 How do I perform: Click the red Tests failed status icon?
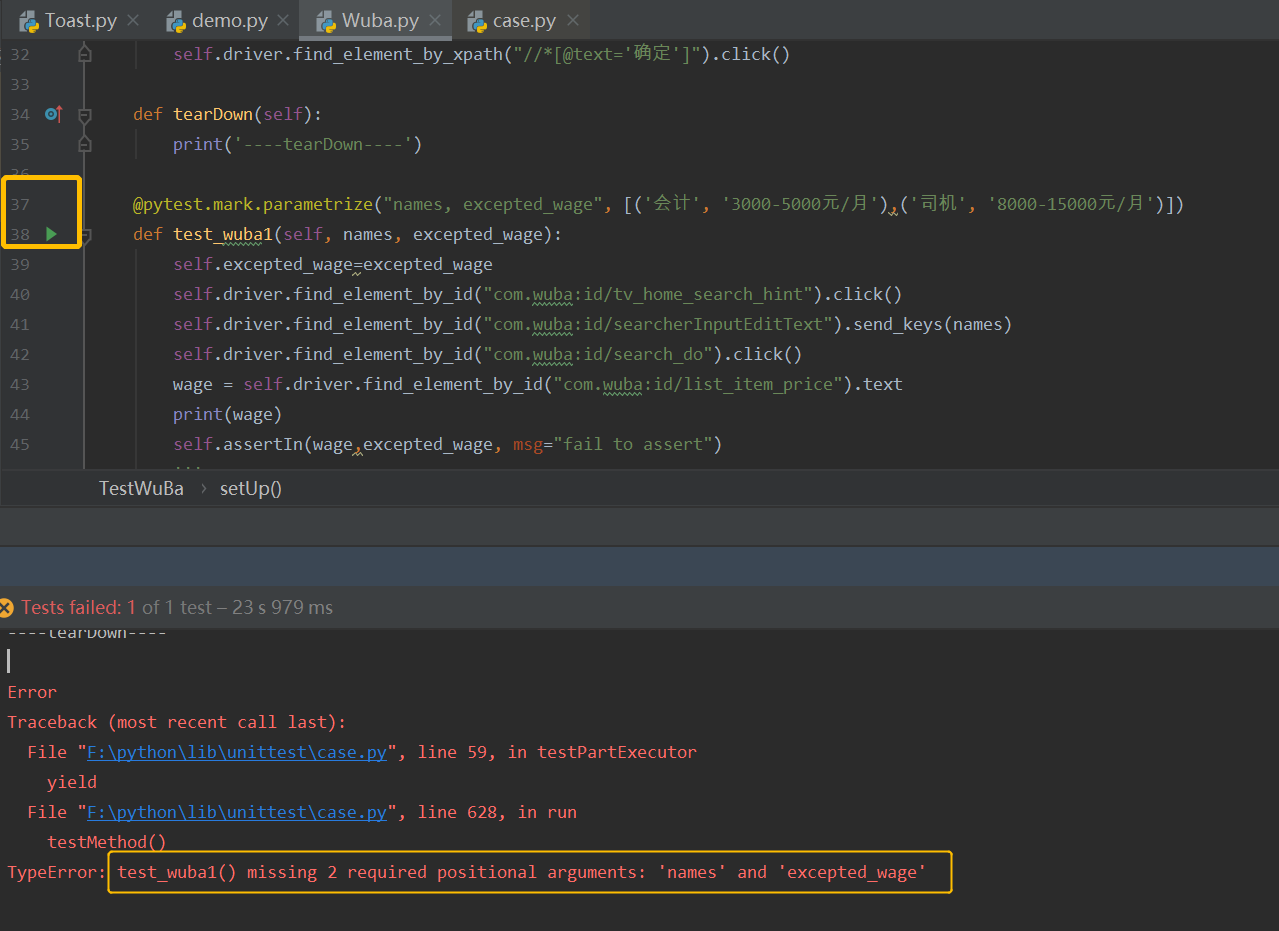(6, 607)
